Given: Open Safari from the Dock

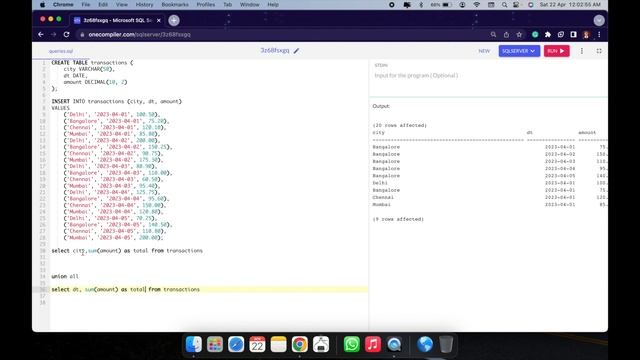Looking at the screenshot, I should [236, 344].
